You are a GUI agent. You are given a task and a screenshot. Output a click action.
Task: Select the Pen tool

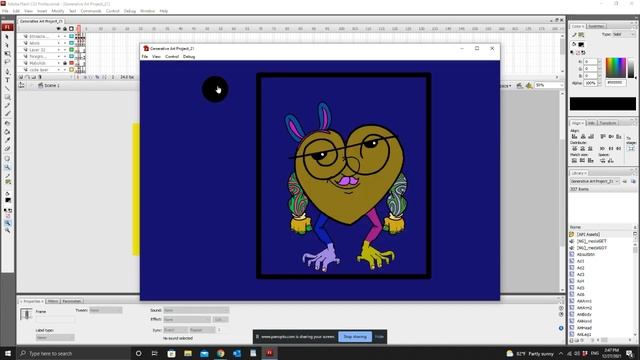pyautogui.click(x=7, y=72)
